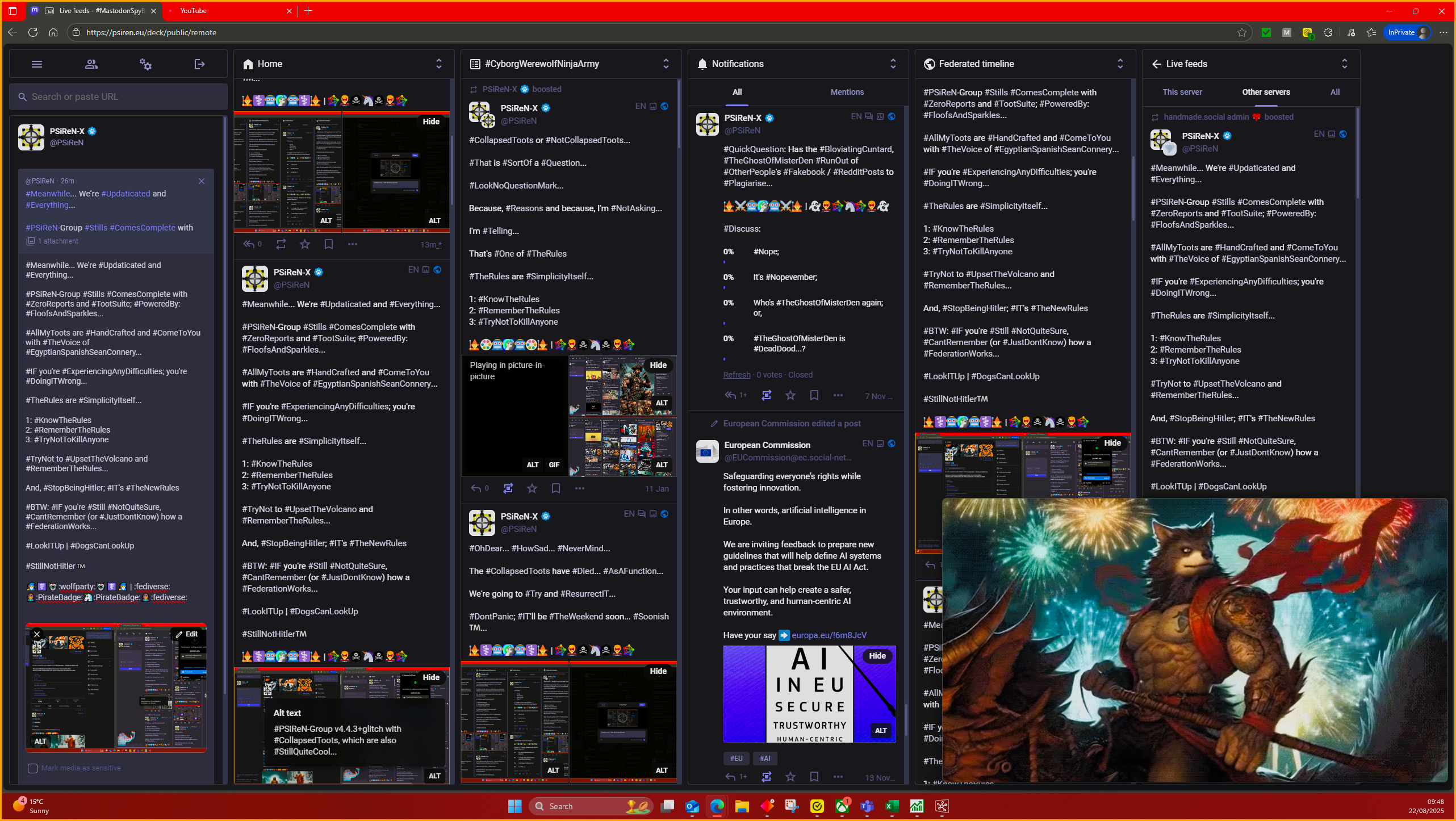
Task: Hide media on Federated timeline post
Action: [x=1112, y=443]
